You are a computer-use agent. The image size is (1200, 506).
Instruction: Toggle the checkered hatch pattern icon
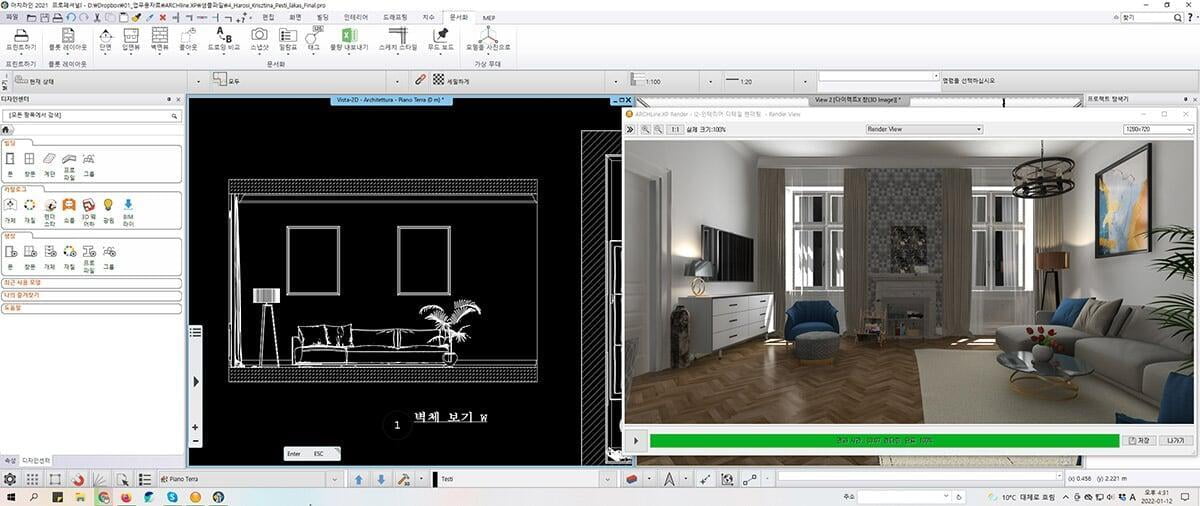(x=438, y=79)
